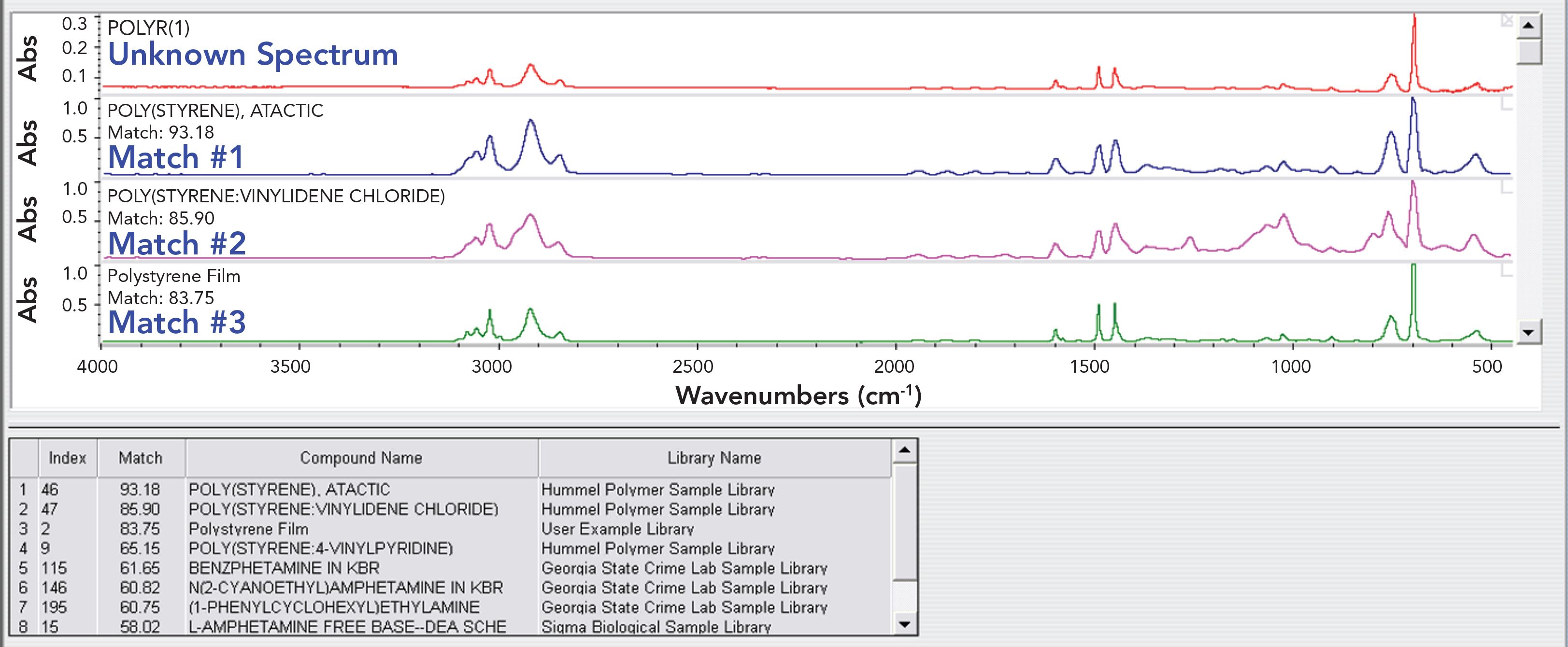Select row 8 L-AMPHETAMINE FREE BASE entry

(347, 627)
